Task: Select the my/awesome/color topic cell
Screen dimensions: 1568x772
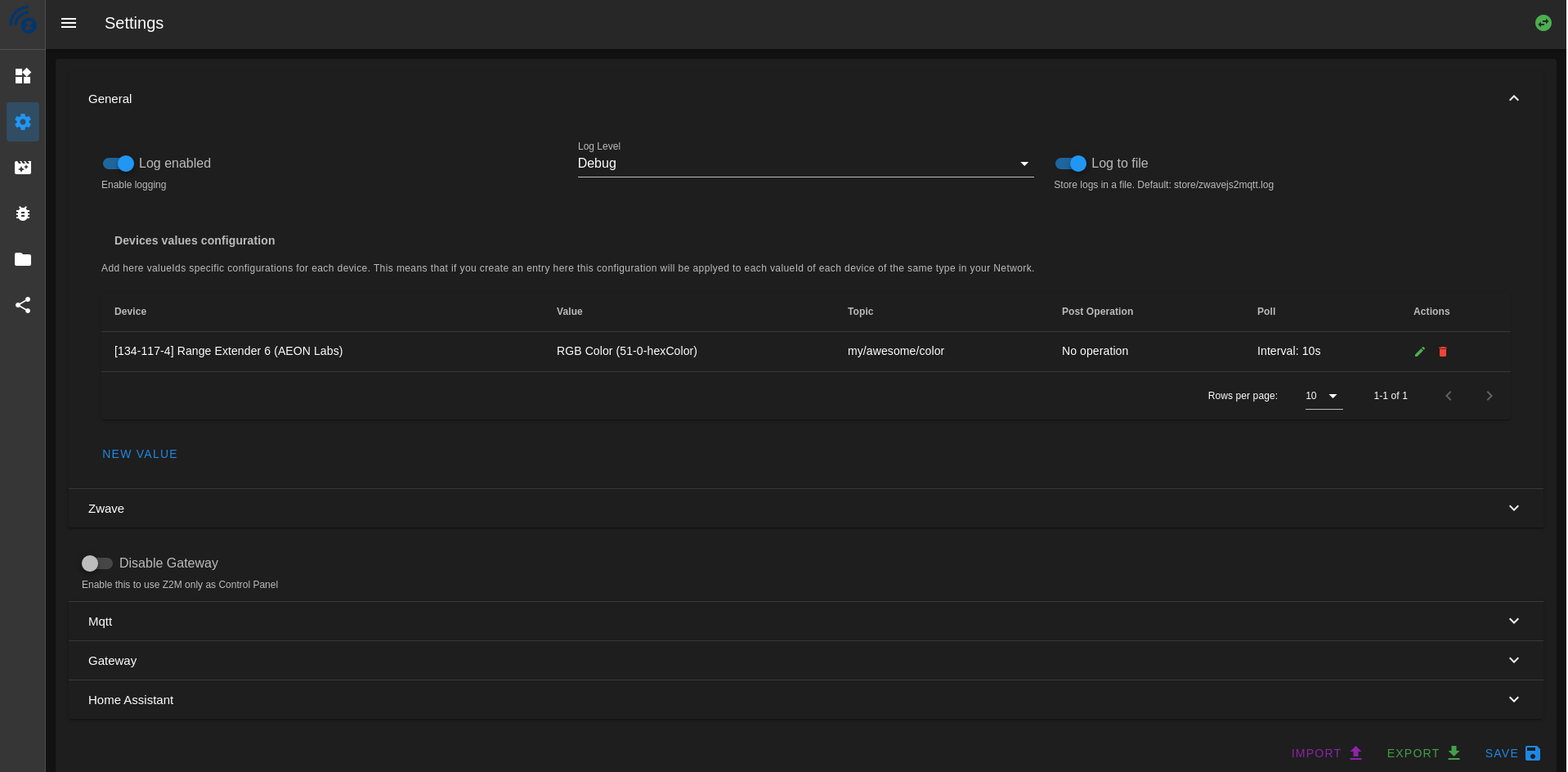Action: pyautogui.click(x=896, y=351)
